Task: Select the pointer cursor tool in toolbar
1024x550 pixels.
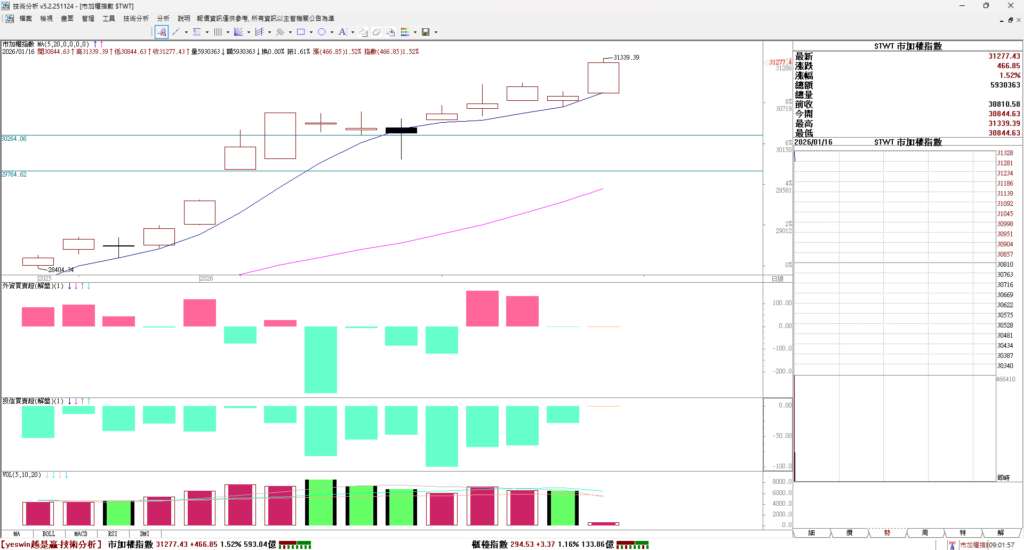Action: click(161, 32)
